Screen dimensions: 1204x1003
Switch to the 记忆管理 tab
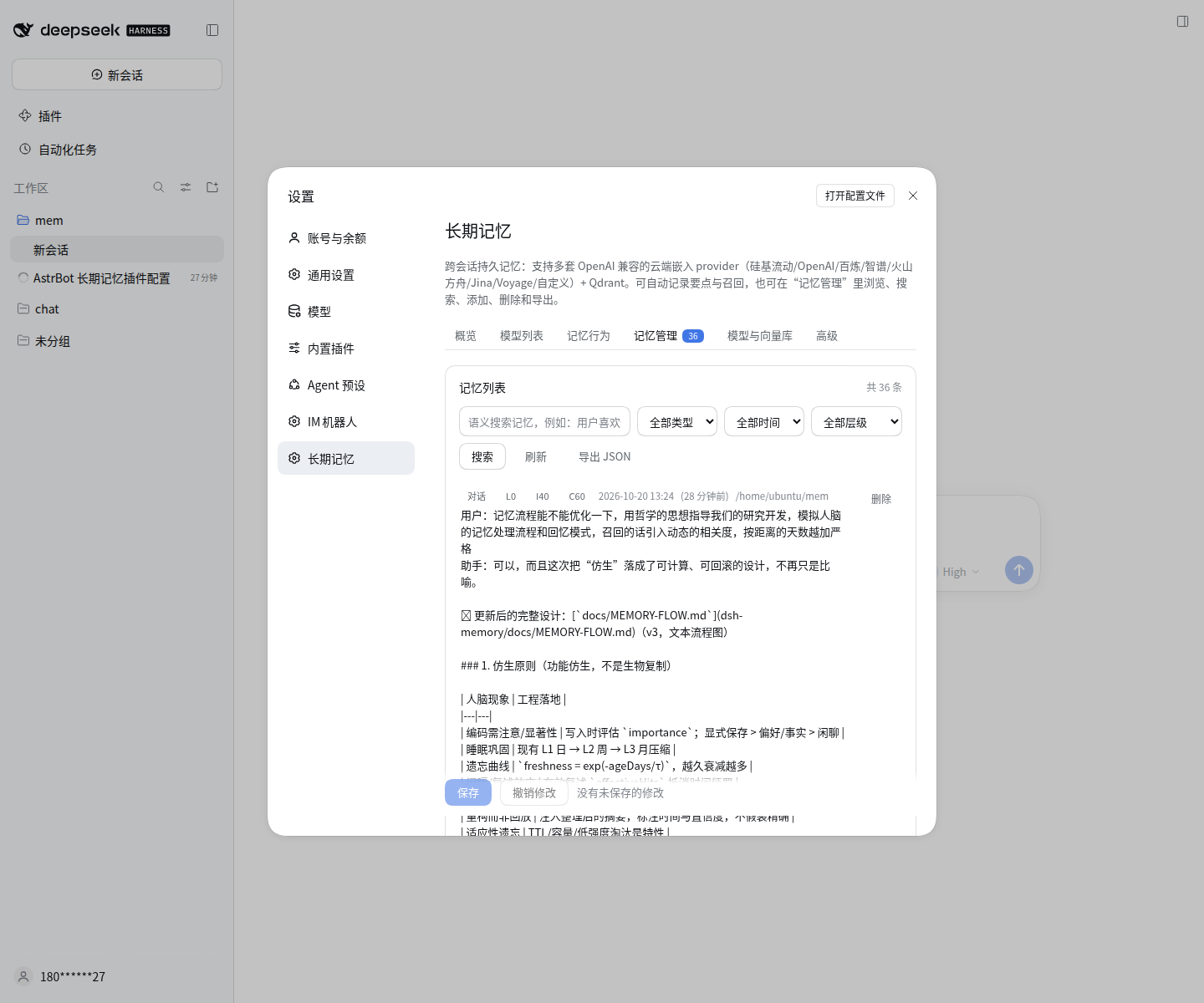point(669,336)
